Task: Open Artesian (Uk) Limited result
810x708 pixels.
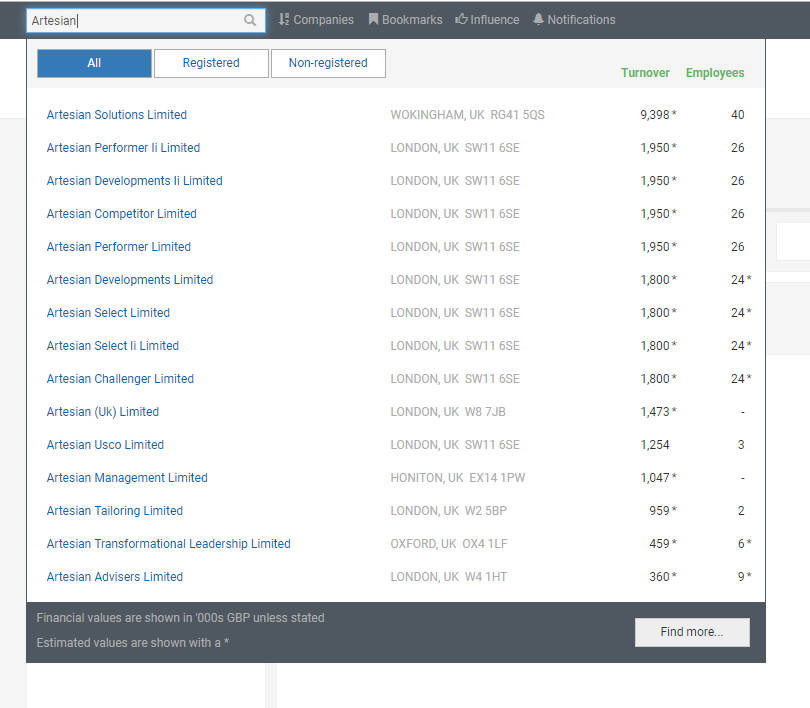Action: [x=102, y=412]
